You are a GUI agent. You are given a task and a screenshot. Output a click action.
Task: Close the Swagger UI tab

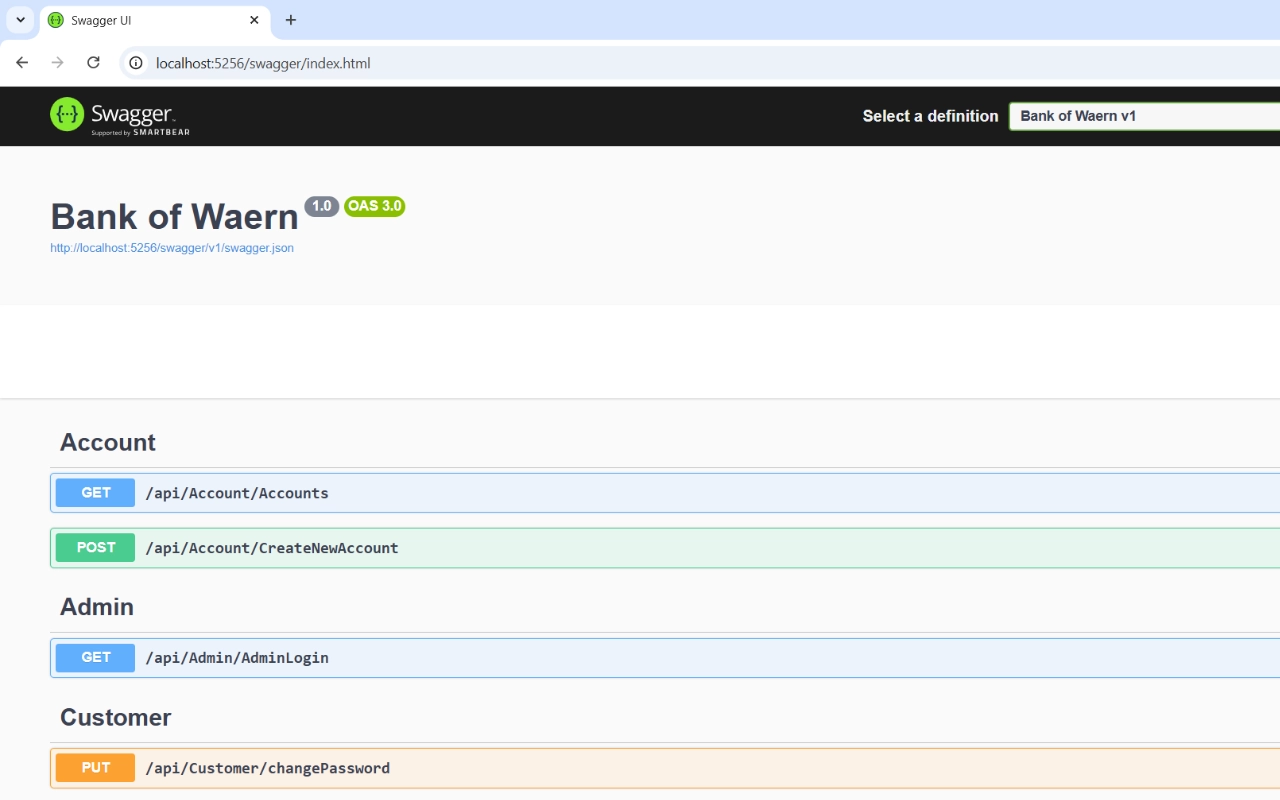254,20
